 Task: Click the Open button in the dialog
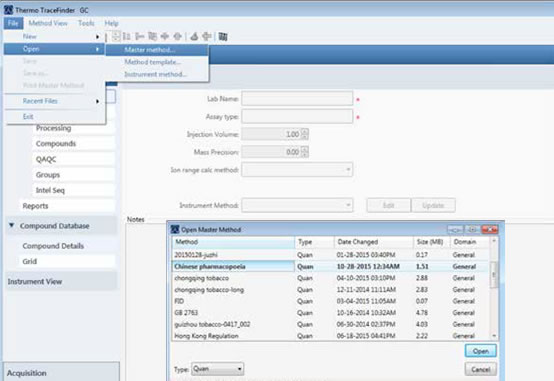click(x=481, y=351)
